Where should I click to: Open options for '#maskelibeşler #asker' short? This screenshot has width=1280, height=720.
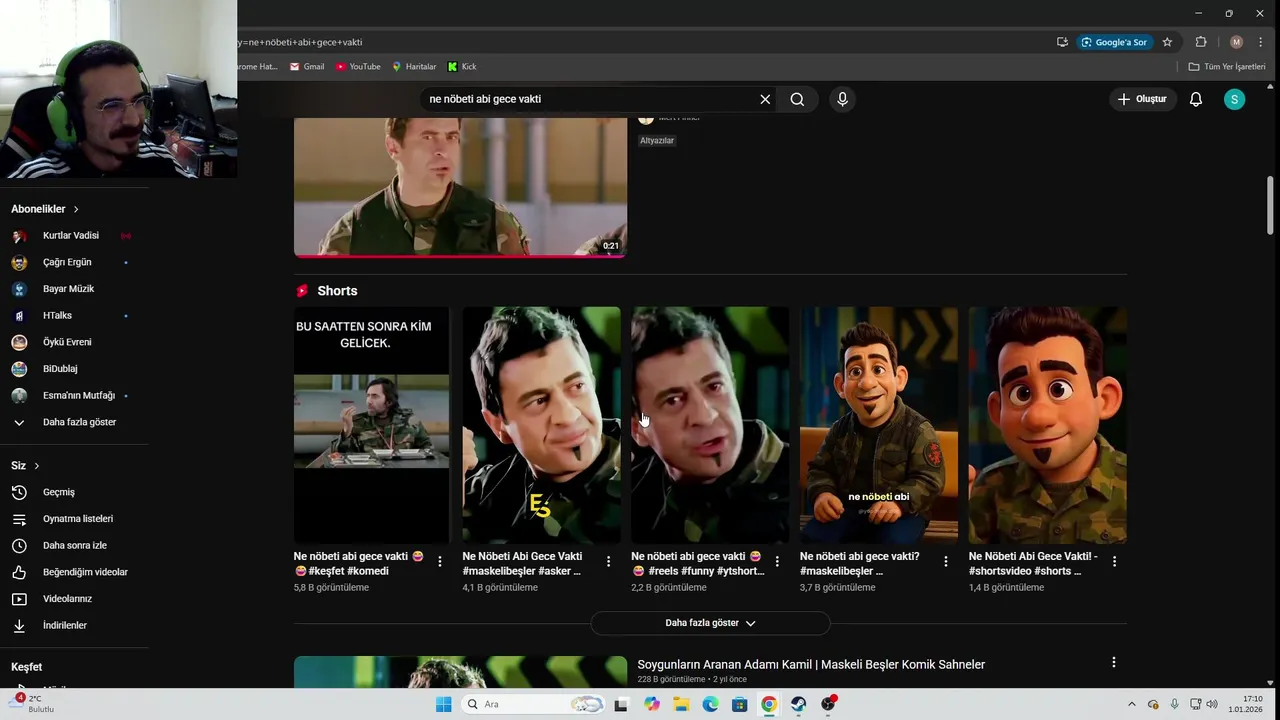point(608,562)
